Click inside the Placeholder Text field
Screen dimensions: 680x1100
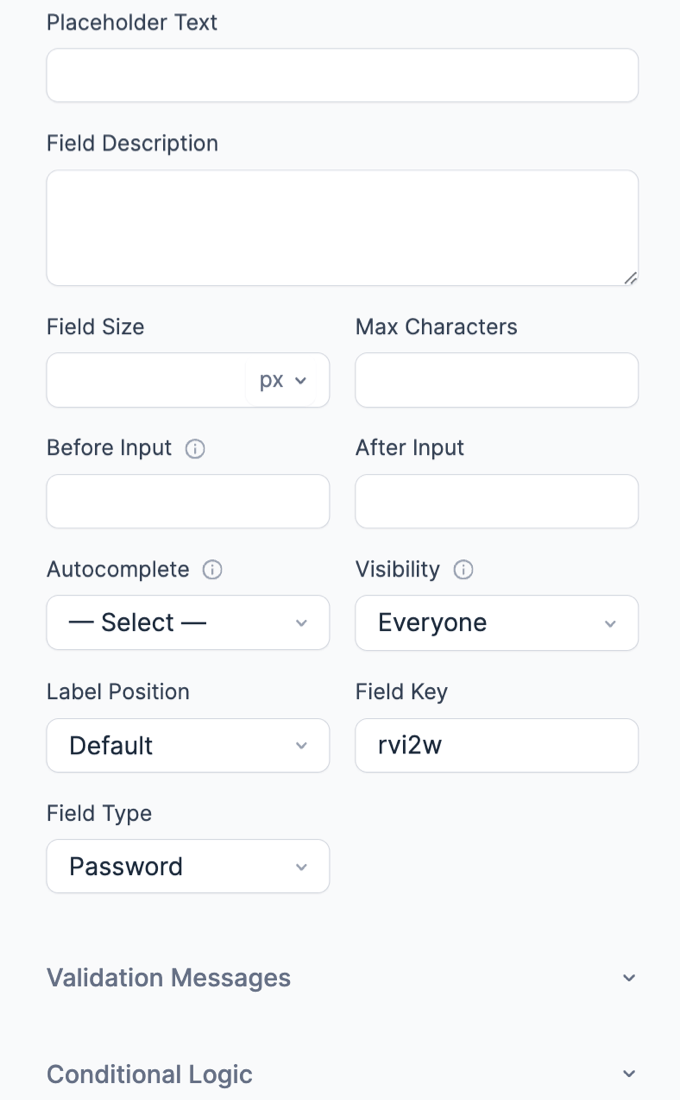342,75
